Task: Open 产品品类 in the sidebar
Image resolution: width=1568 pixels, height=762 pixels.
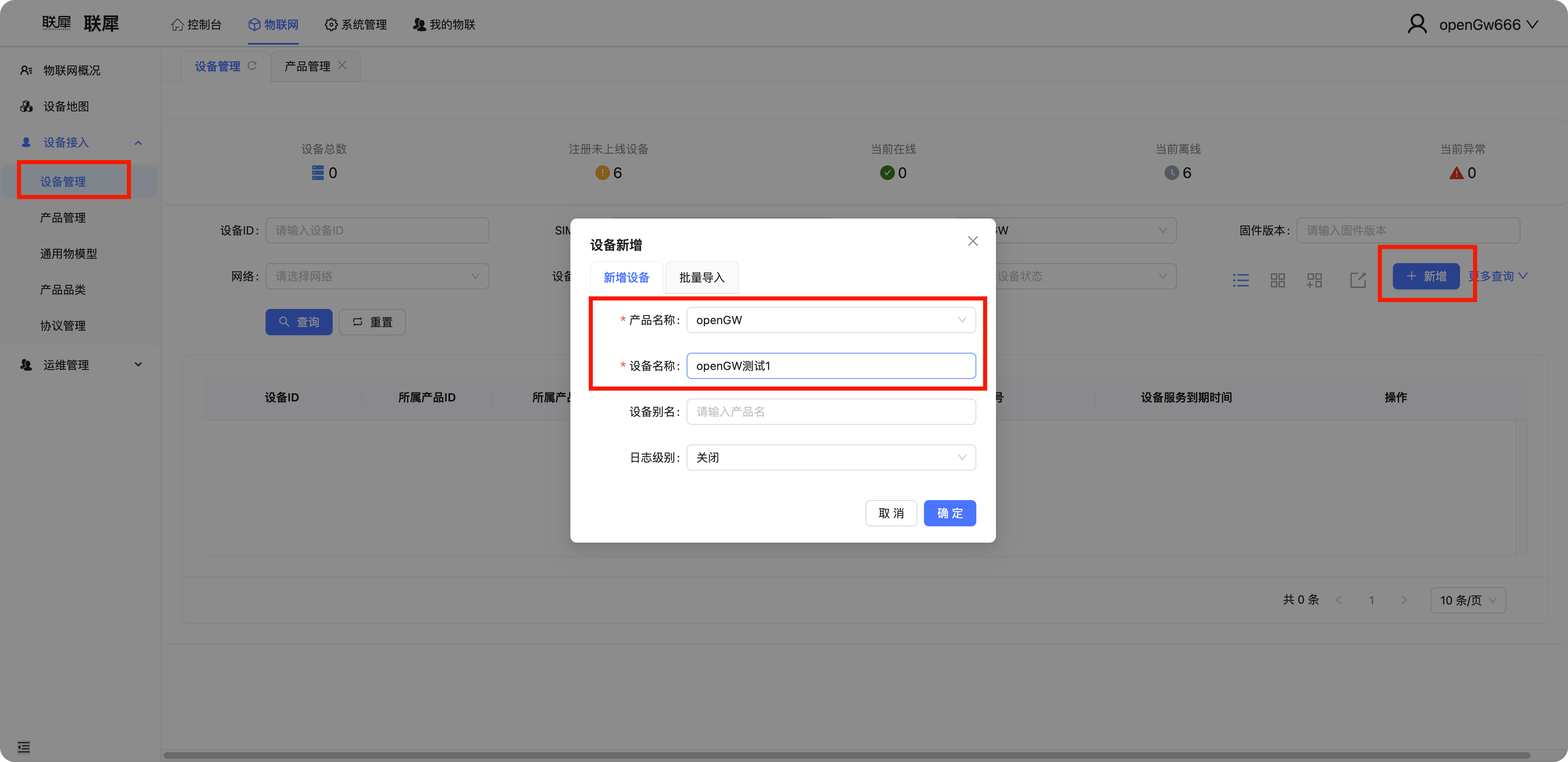Action: click(x=63, y=290)
